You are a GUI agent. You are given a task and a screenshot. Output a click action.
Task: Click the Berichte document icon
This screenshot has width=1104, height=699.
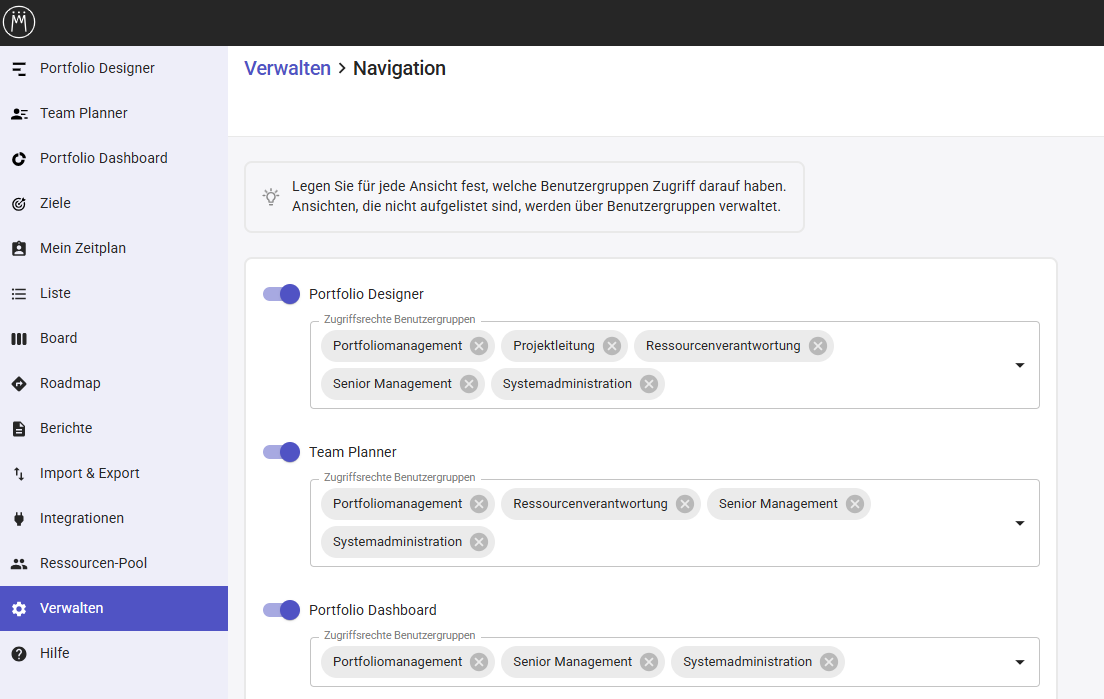click(x=19, y=429)
